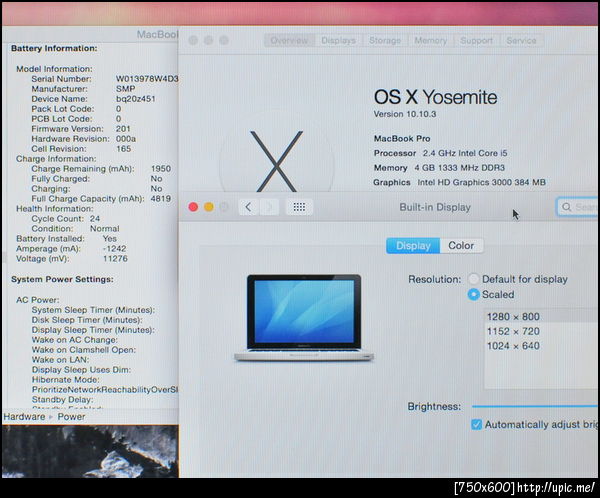Click the Cycle Count value 24
This screenshot has width=600, height=498.
click(x=95, y=219)
